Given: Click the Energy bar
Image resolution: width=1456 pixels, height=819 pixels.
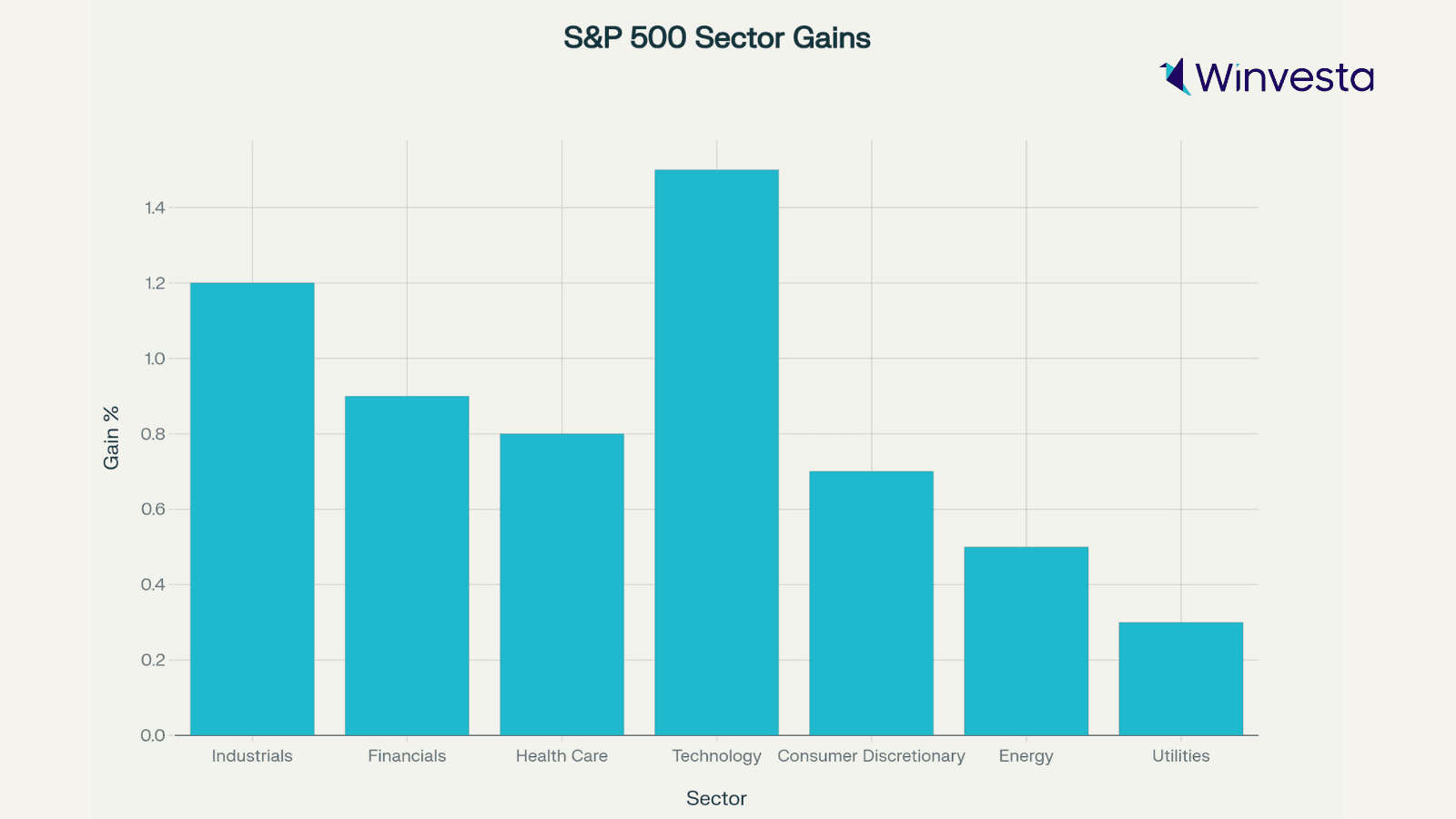Looking at the screenshot, I should coord(1026,641).
